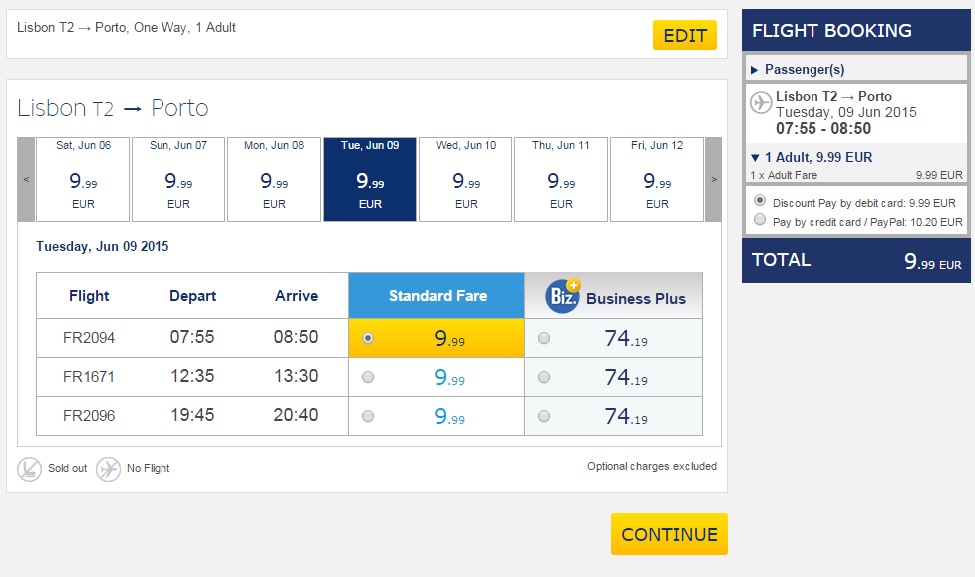The width and height of the screenshot is (975, 577).
Task: Switch to the Wed, Jun 10 date tab
Action: (x=466, y=179)
